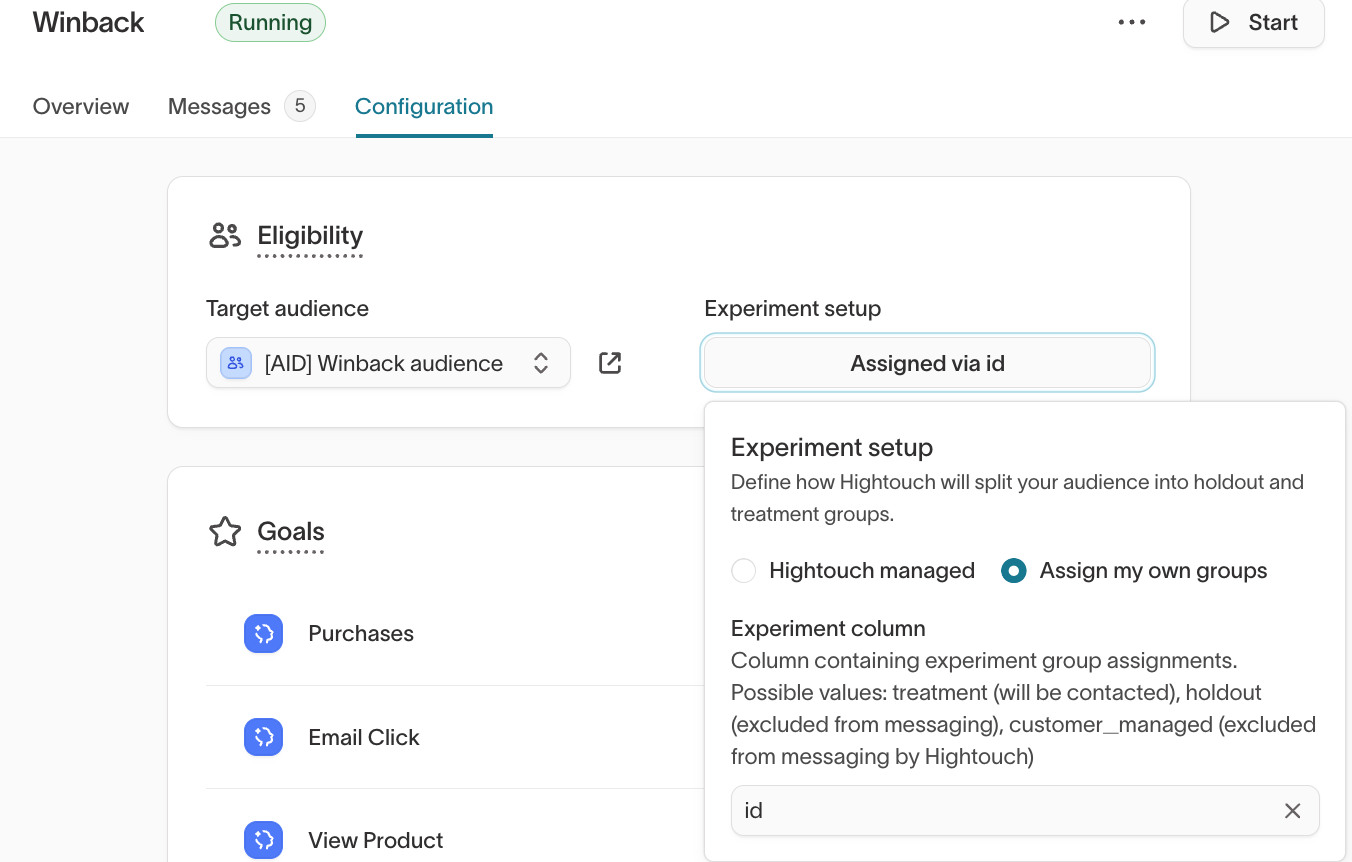The width and height of the screenshot is (1352, 862).
Task: Open the Target audience dropdown
Action: pyautogui.click(x=388, y=363)
